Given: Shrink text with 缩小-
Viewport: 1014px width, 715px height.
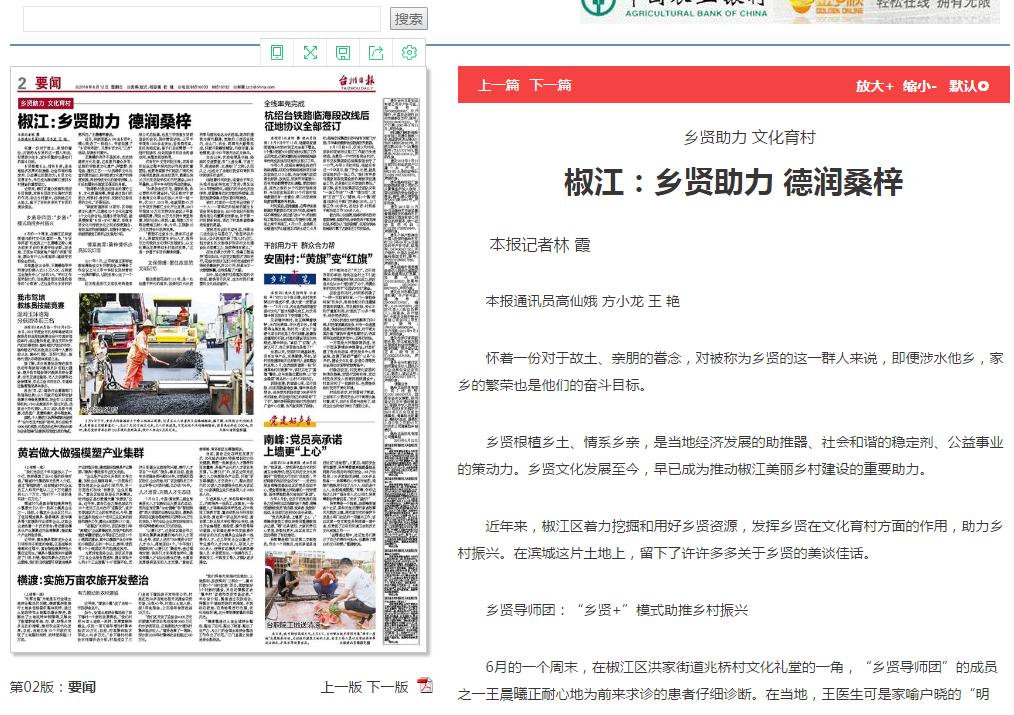Looking at the screenshot, I should (x=919, y=86).
